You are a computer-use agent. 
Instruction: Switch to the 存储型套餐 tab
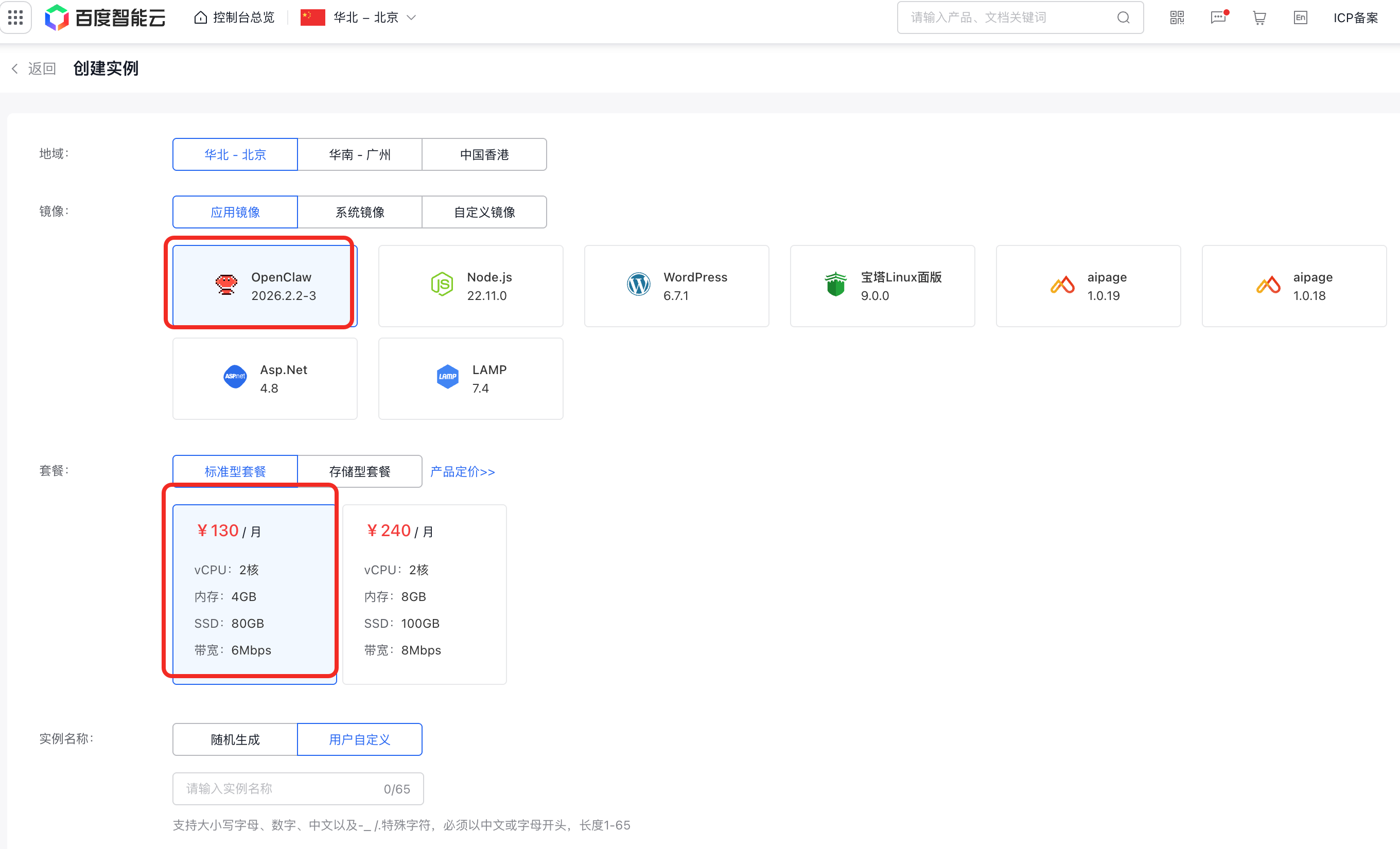[x=360, y=471]
